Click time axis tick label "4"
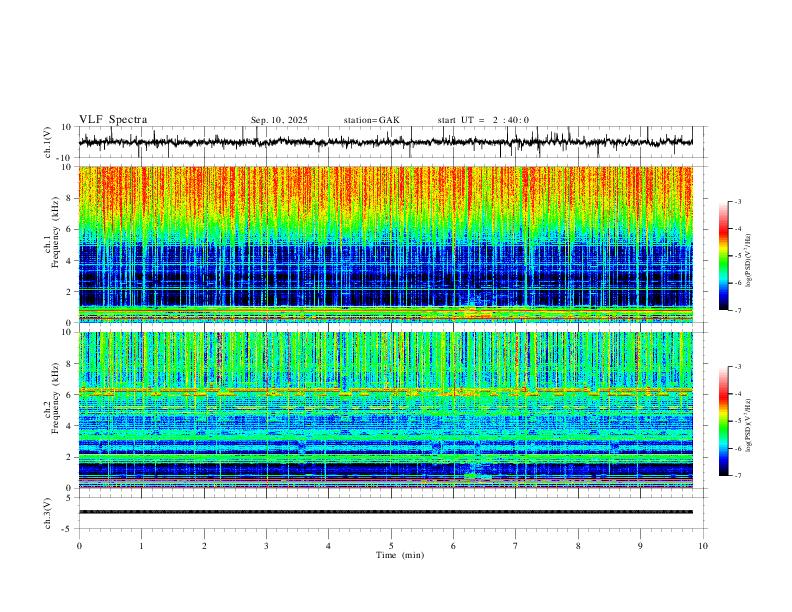The width and height of the screenshot is (792, 612). coord(328,546)
